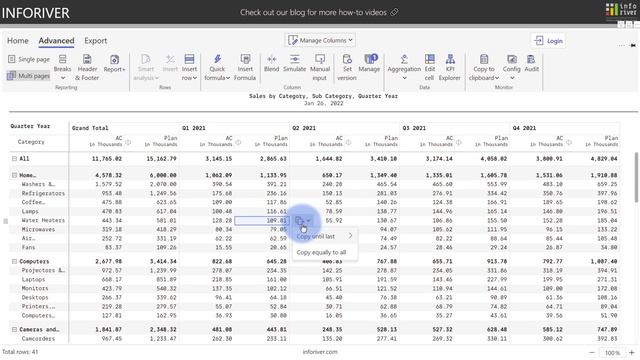The width and height of the screenshot is (640, 360).
Task: Select Single page reporting mode
Action: pyautogui.click(x=29, y=59)
